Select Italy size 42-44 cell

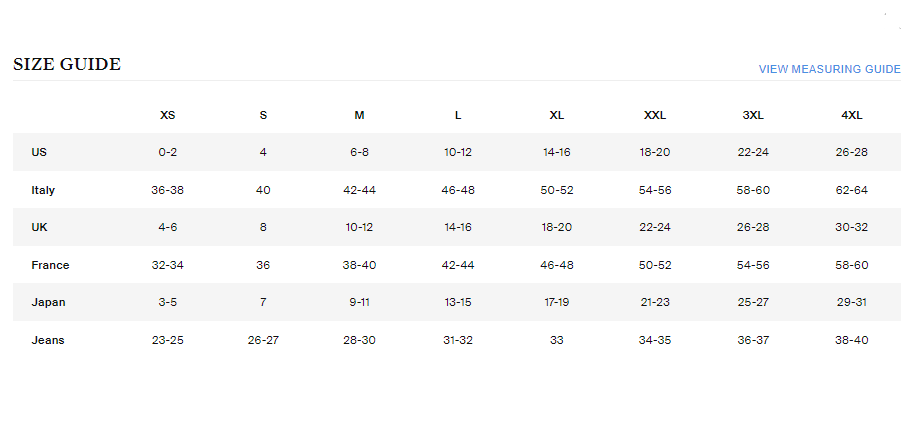click(x=359, y=190)
